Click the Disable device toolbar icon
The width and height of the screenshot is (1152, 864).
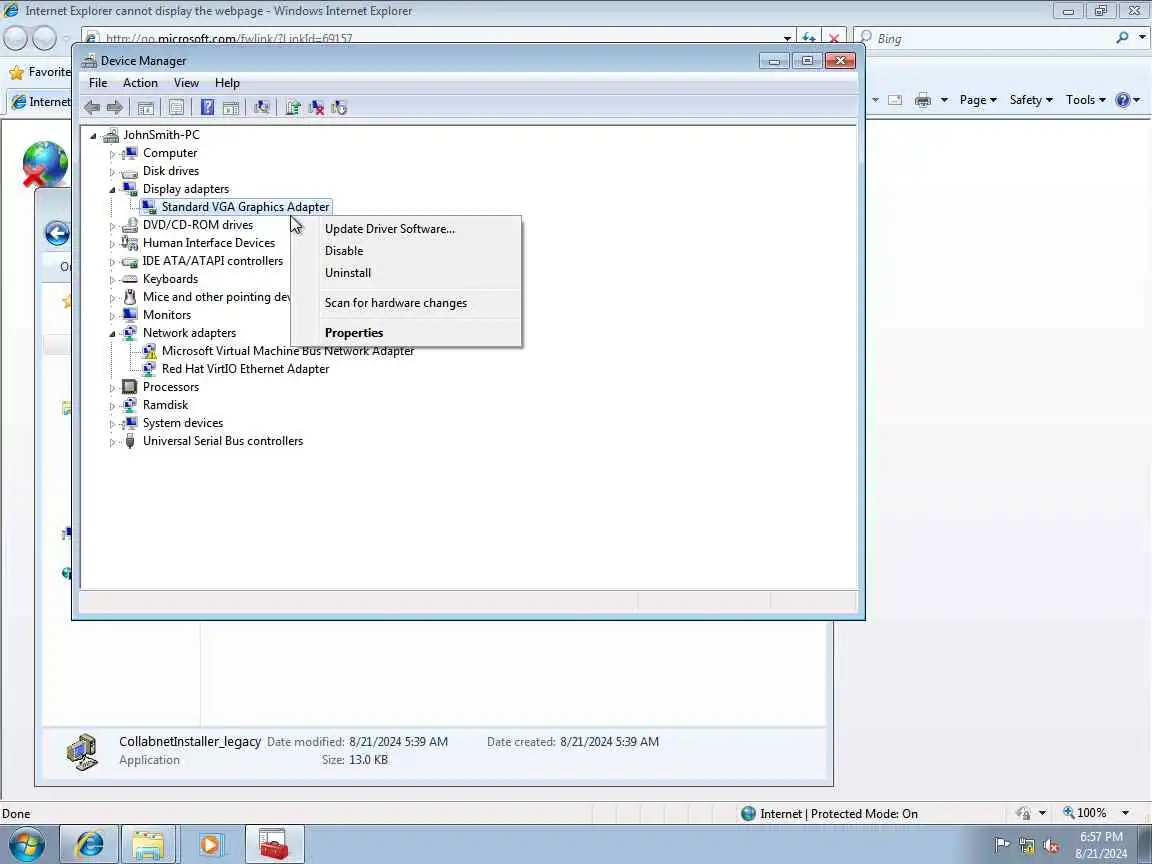point(339,108)
